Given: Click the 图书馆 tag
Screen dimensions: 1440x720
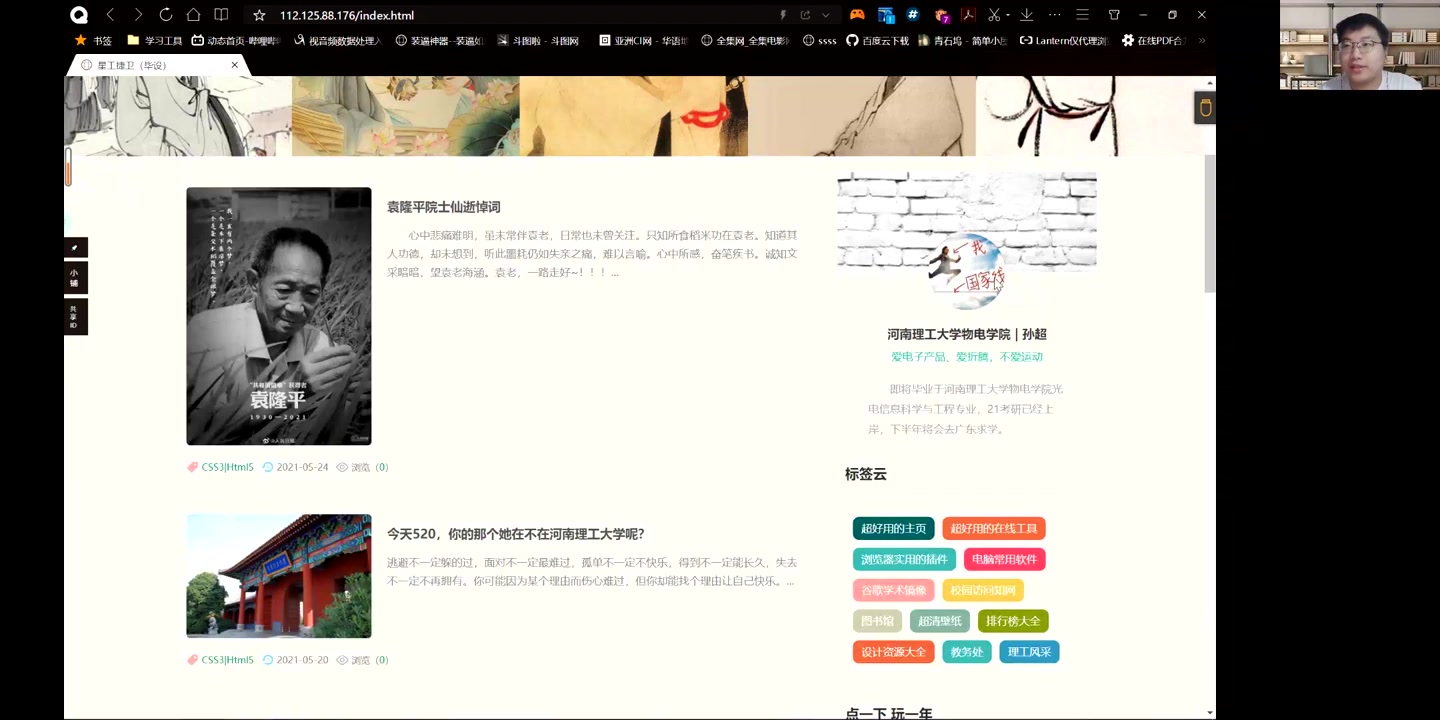Looking at the screenshot, I should click(x=878, y=621).
